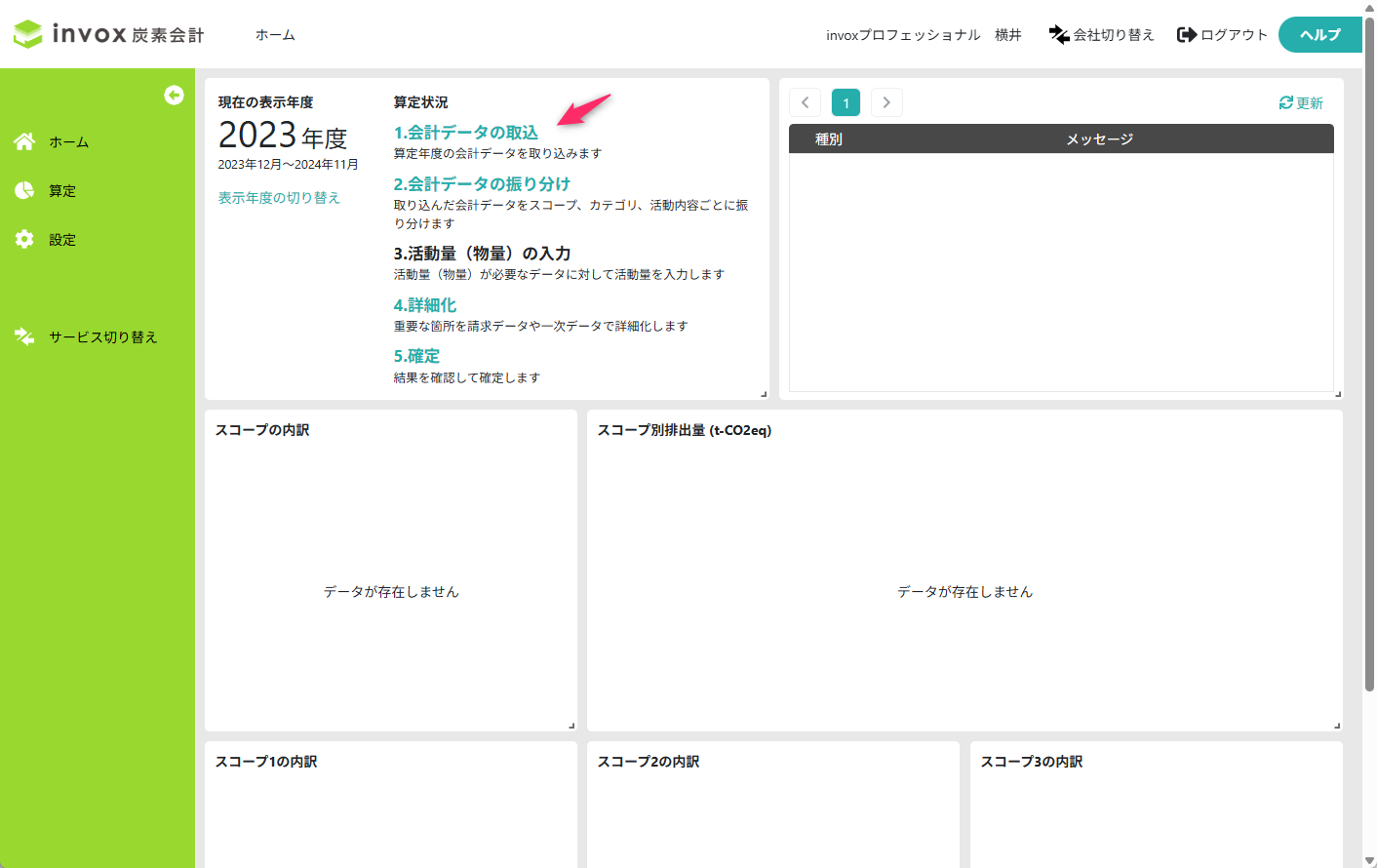This screenshot has width=1377, height=868.
Task: Click the サービス切り替え swap arrows icon
Action: tap(24, 336)
